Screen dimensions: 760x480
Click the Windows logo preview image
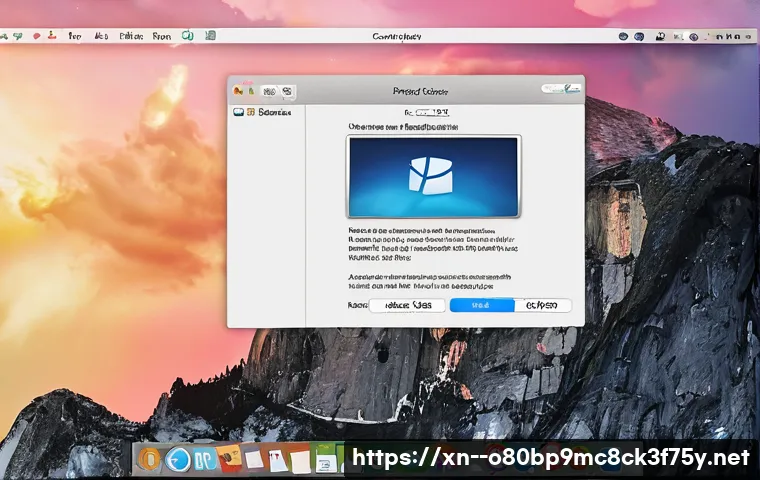(x=432, y=177)
